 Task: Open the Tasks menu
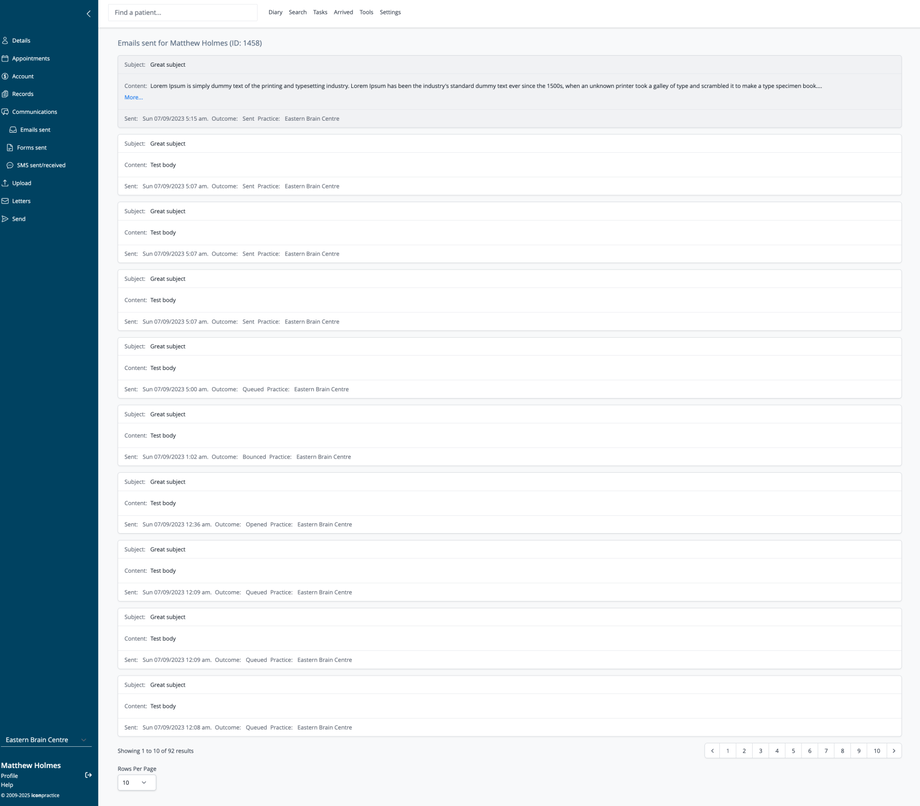(320, 12)
